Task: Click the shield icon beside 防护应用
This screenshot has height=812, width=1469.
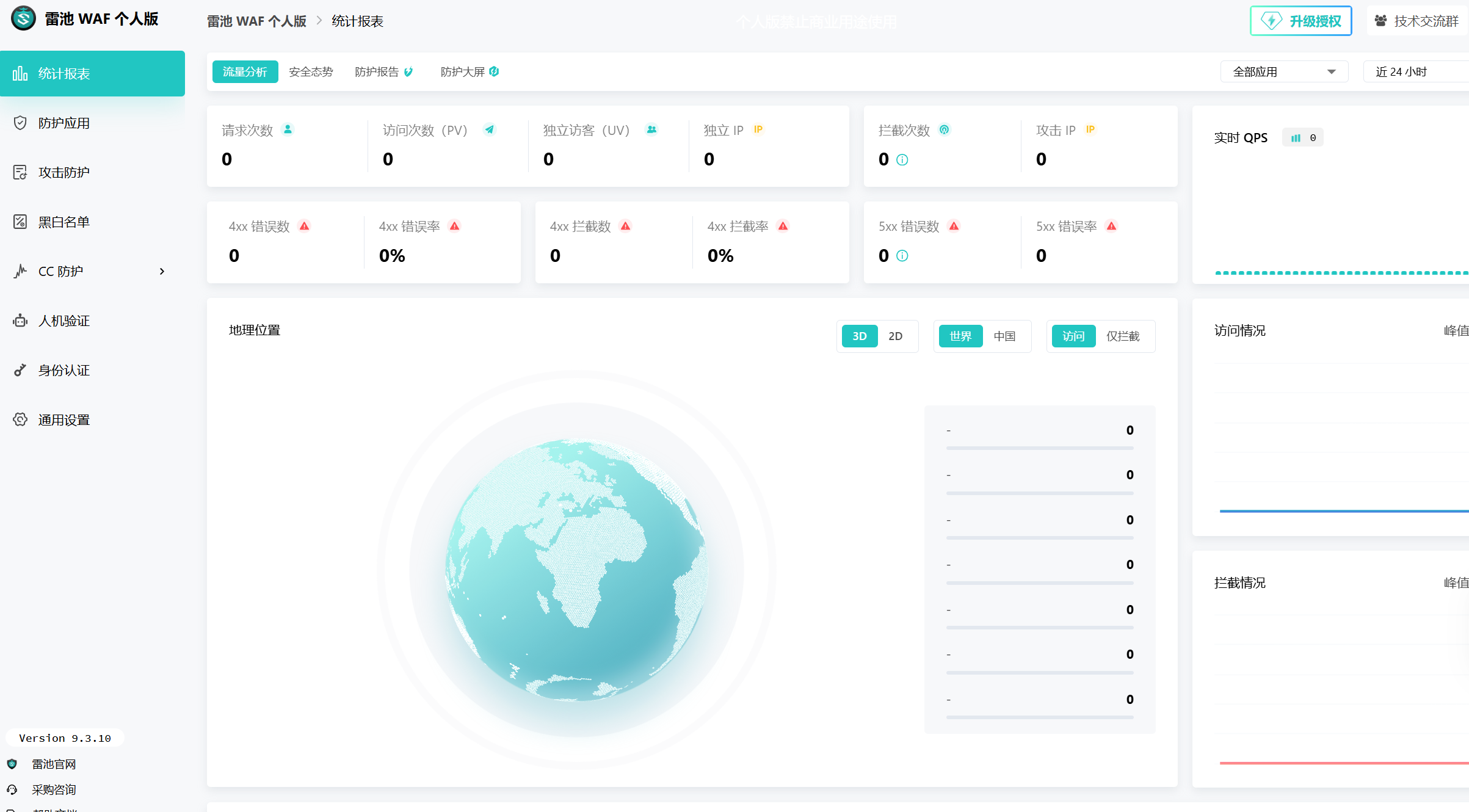Action: pos(20,123)
